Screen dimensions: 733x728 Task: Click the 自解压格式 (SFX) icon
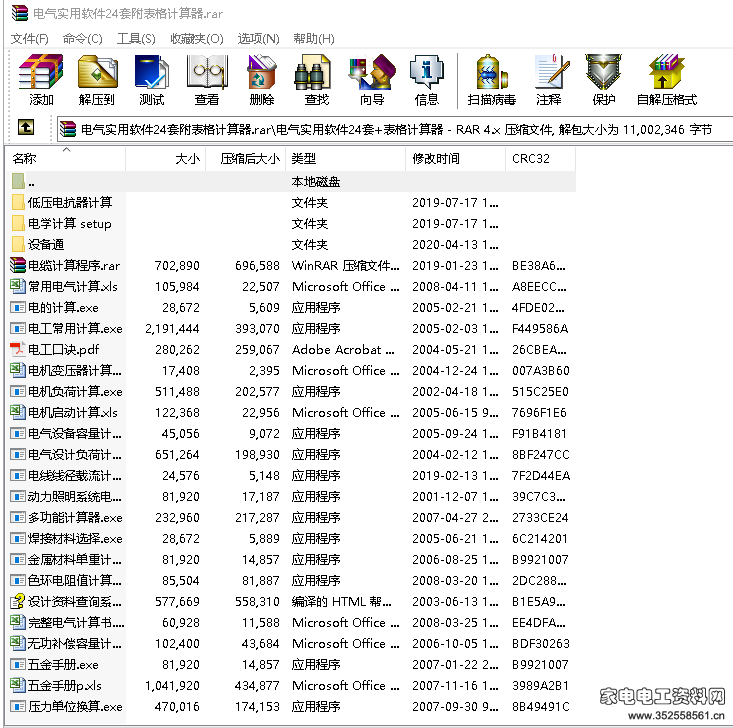coord(667,72)
